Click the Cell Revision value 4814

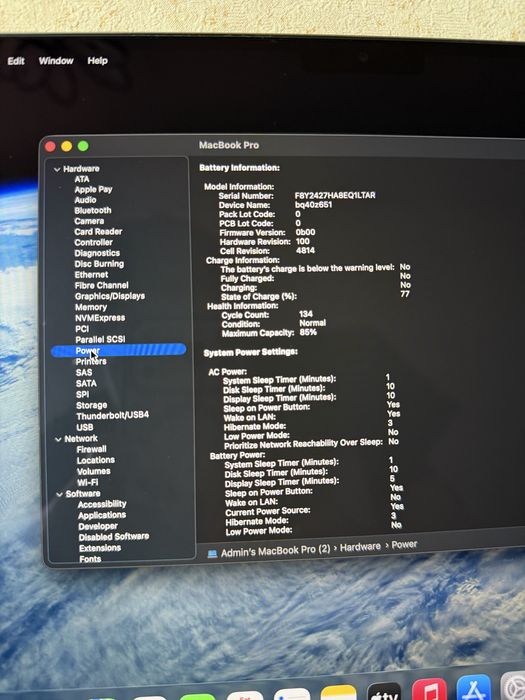305,250
